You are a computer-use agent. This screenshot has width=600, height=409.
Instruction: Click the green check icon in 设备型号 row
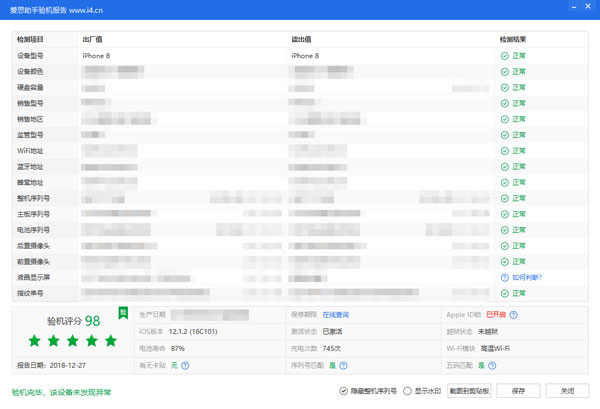point(505,56)
